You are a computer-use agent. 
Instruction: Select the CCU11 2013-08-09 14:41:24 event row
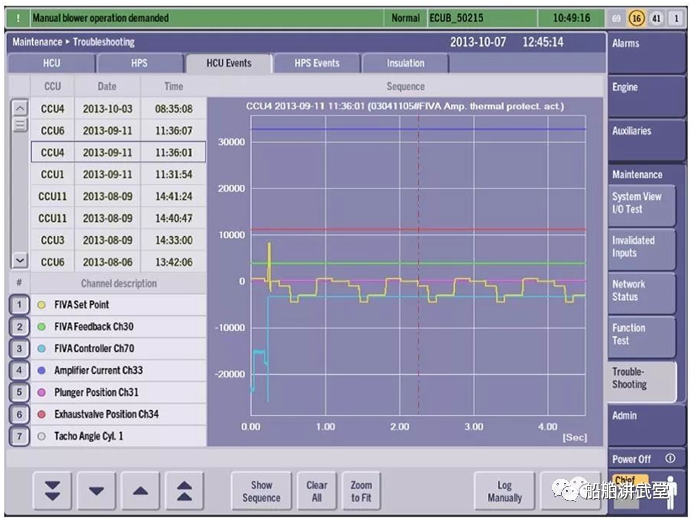pyautogui.click(x=118, y=196)
